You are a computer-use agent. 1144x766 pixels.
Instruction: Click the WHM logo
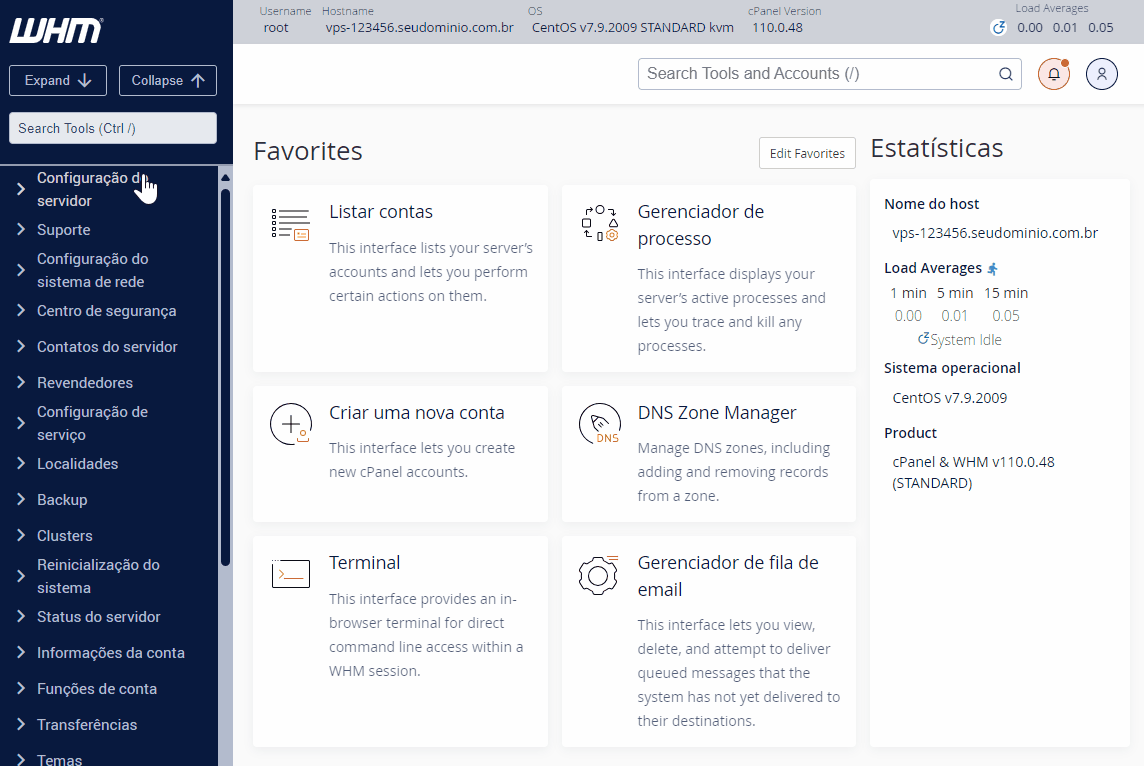[x=56, y=31]
